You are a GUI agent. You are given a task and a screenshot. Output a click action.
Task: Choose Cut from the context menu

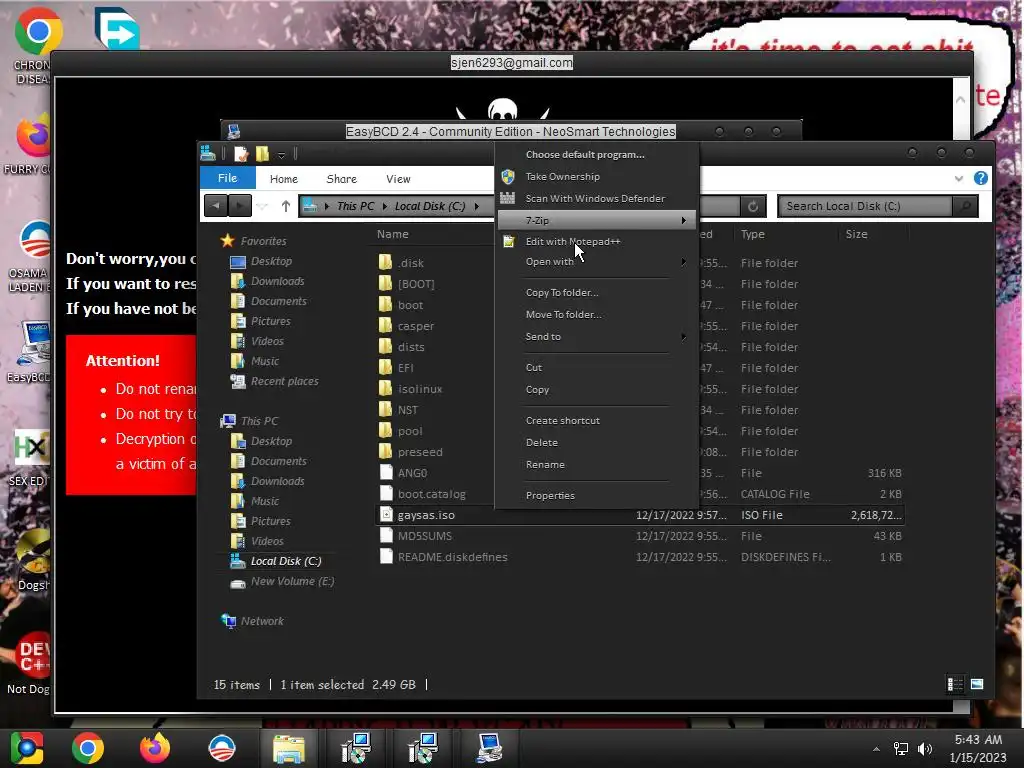click(x=534, y=367)
